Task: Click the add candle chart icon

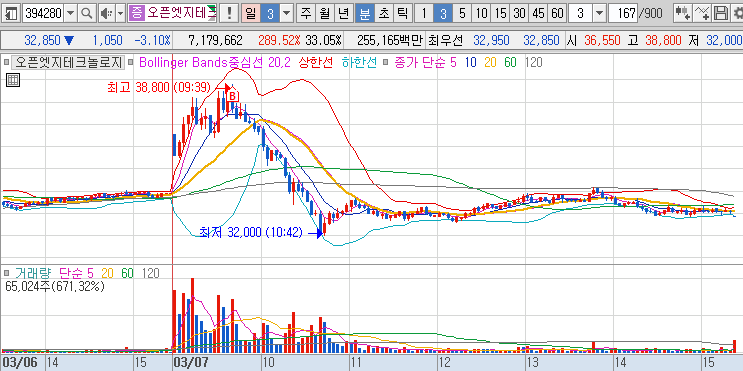Action: pyautogui.click(x=683, y=13)
